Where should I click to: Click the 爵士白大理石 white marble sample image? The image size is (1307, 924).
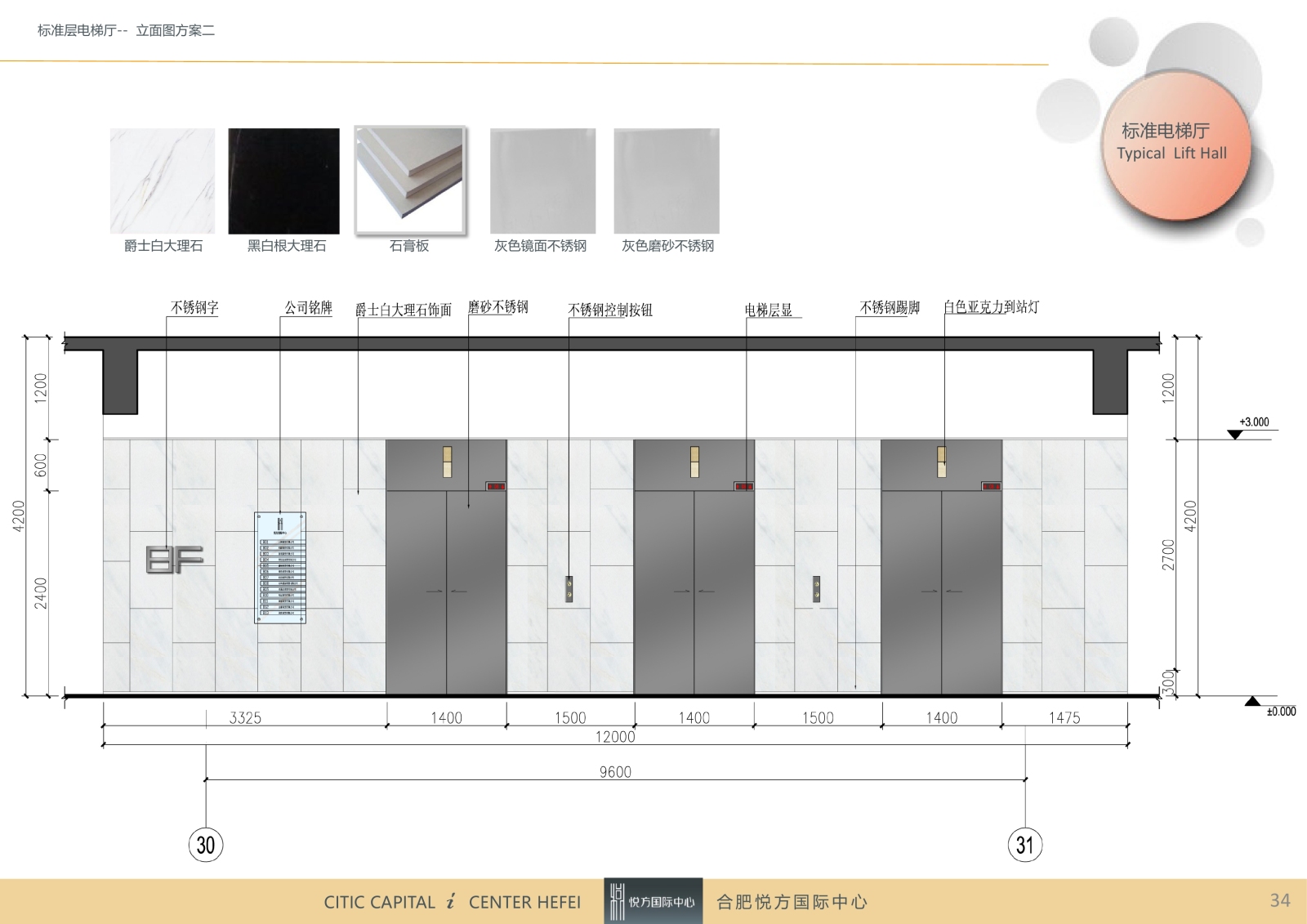163,181
